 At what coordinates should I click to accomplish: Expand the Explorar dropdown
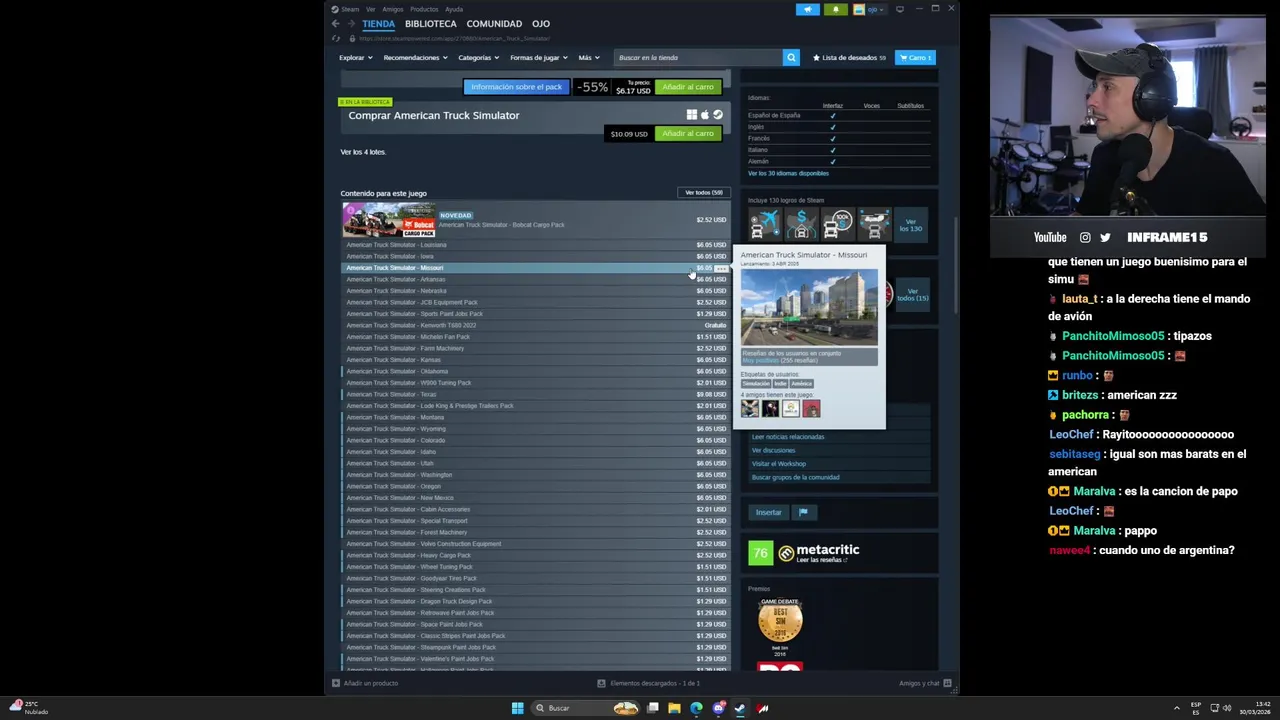pyautogui.click(x=355, y=58)
